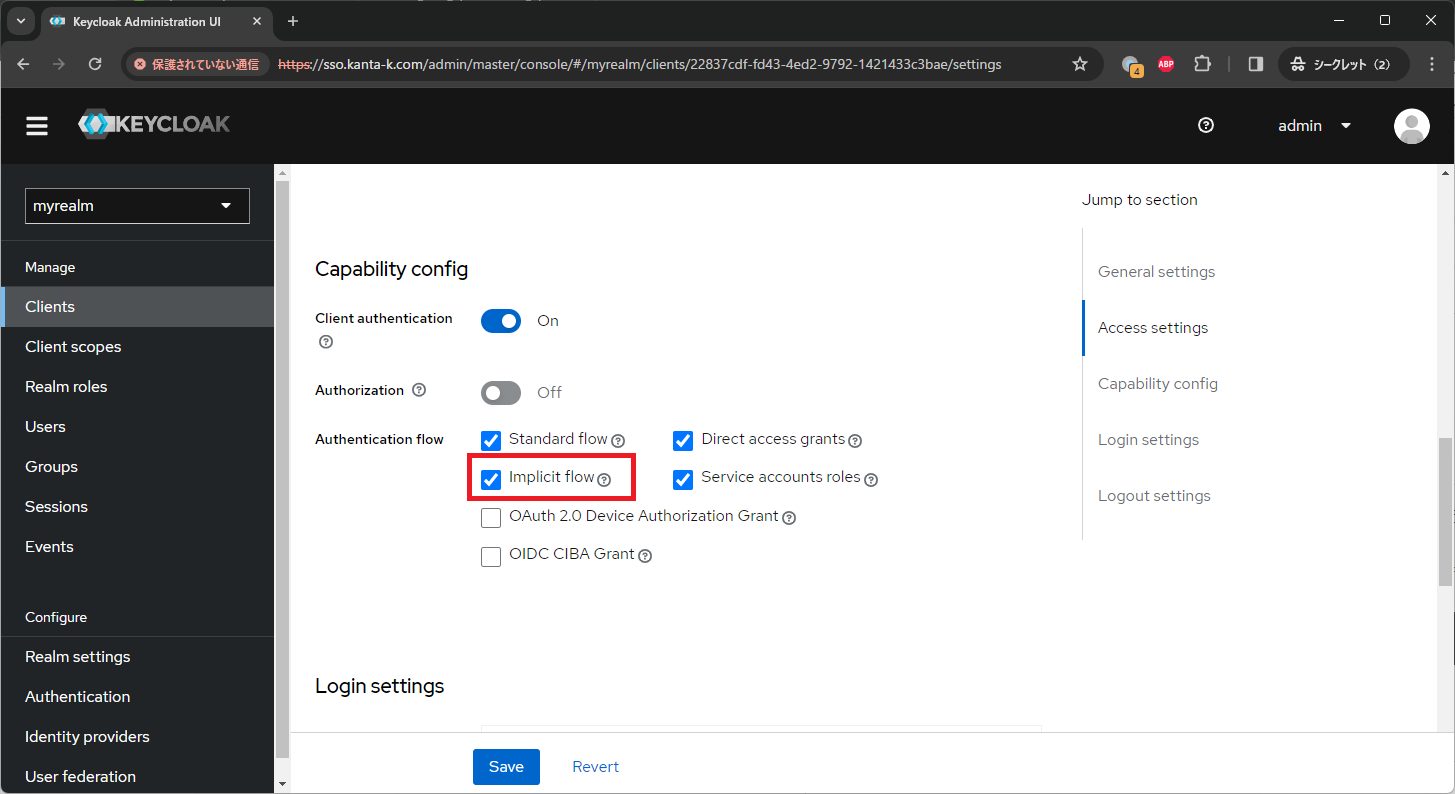Uncheck the Implicit flow checkbox
The image size is (1455, 794).
coord(491,480)
